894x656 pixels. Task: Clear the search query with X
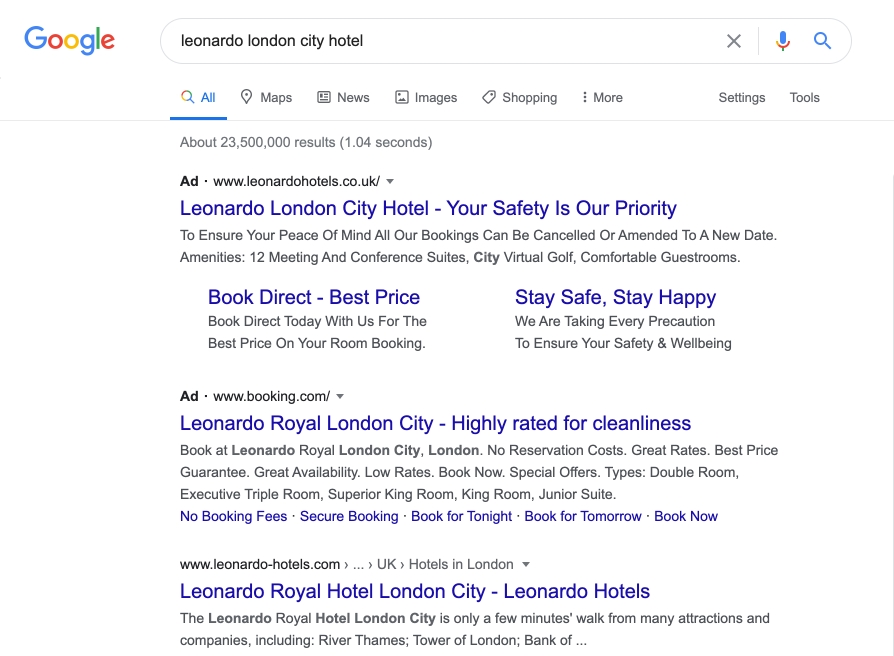(x=734, y=41)
